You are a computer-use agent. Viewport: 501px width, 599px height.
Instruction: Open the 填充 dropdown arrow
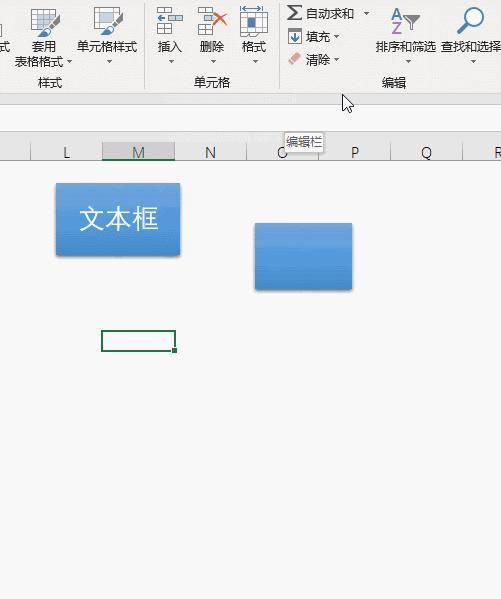tap(337, 37)
